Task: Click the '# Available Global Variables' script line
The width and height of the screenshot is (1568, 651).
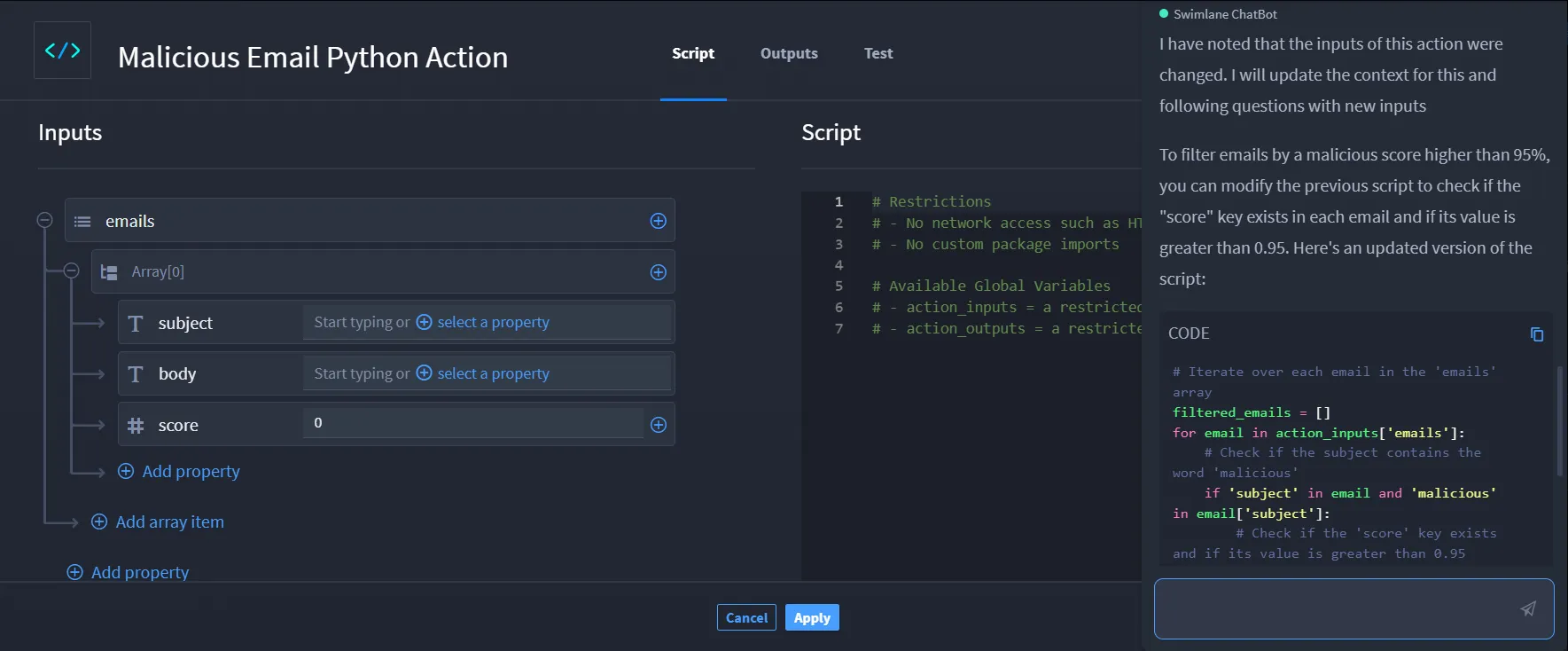Action: (x=991, y=286)
